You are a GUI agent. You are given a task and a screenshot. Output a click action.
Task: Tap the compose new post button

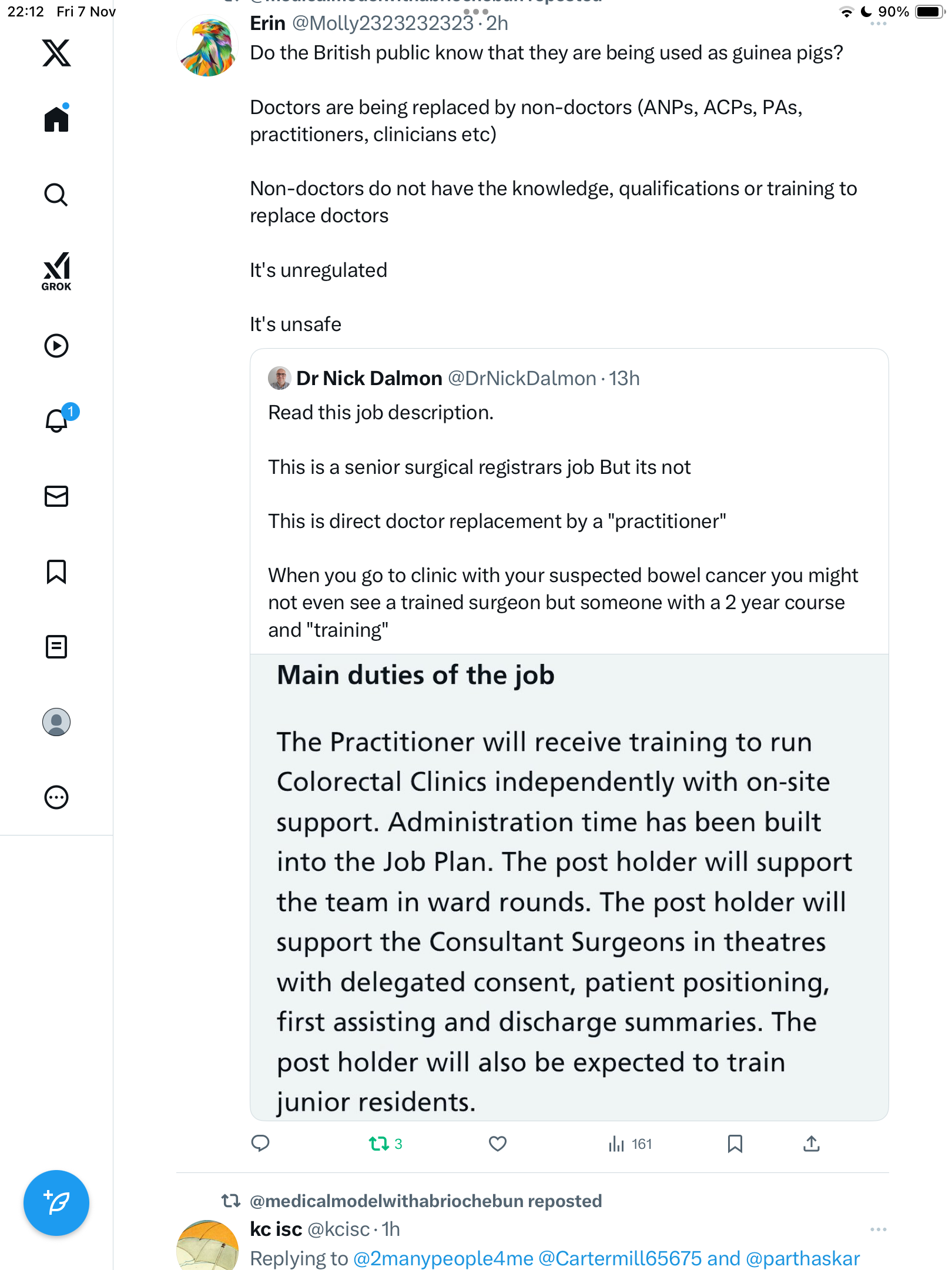tap(56, 1203)
